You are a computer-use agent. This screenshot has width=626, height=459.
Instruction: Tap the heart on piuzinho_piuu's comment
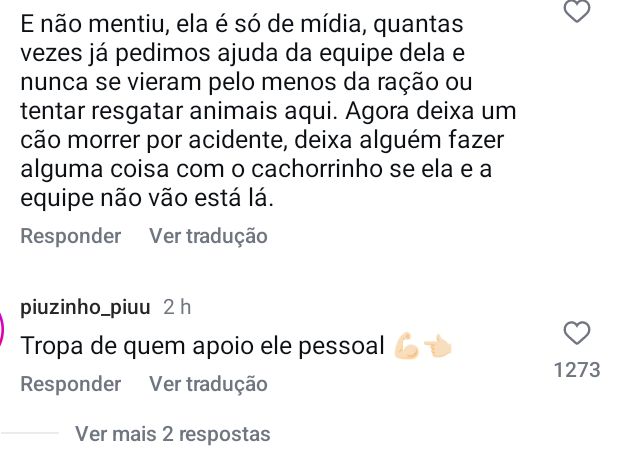click(x=578, y=333)
